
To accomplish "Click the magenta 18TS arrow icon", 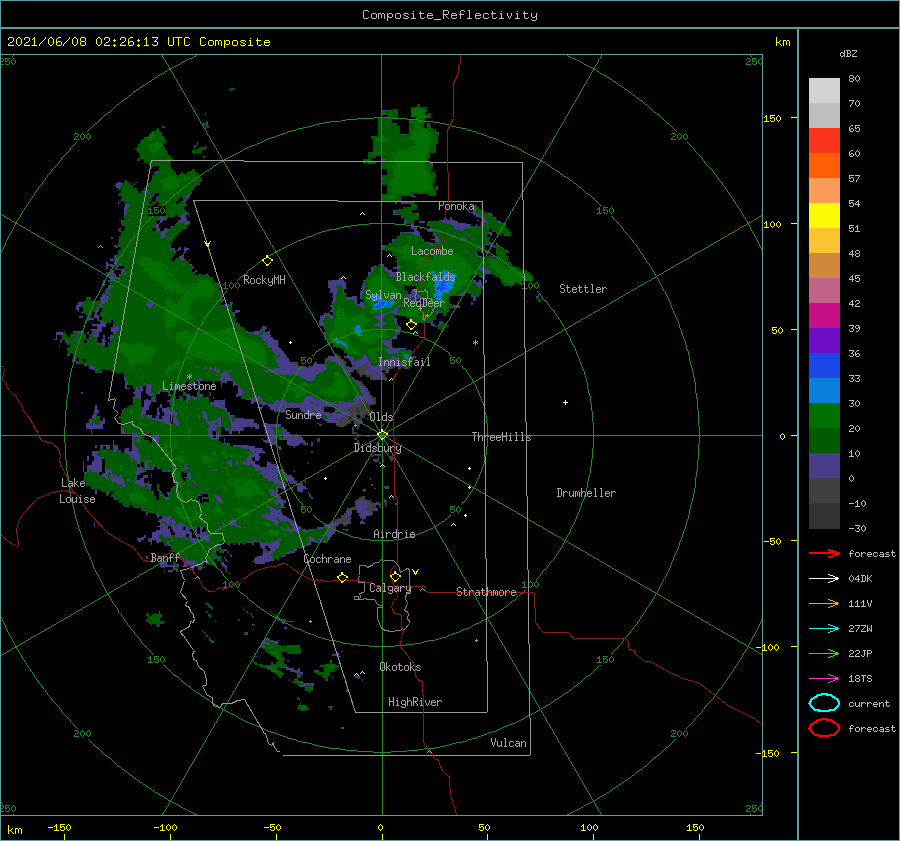I will pyautogui.click(x=824, y=679).
